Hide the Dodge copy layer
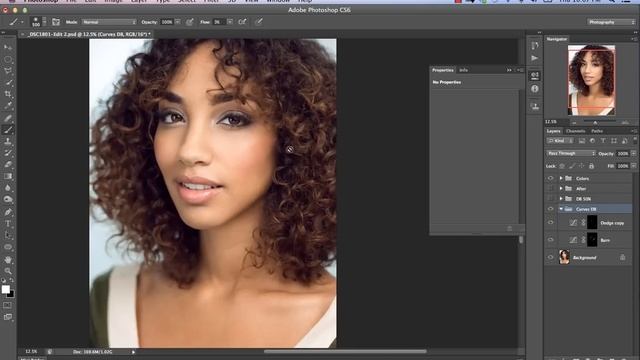The width and height of the screenshot is (640, 360). (x=550, y=223)
